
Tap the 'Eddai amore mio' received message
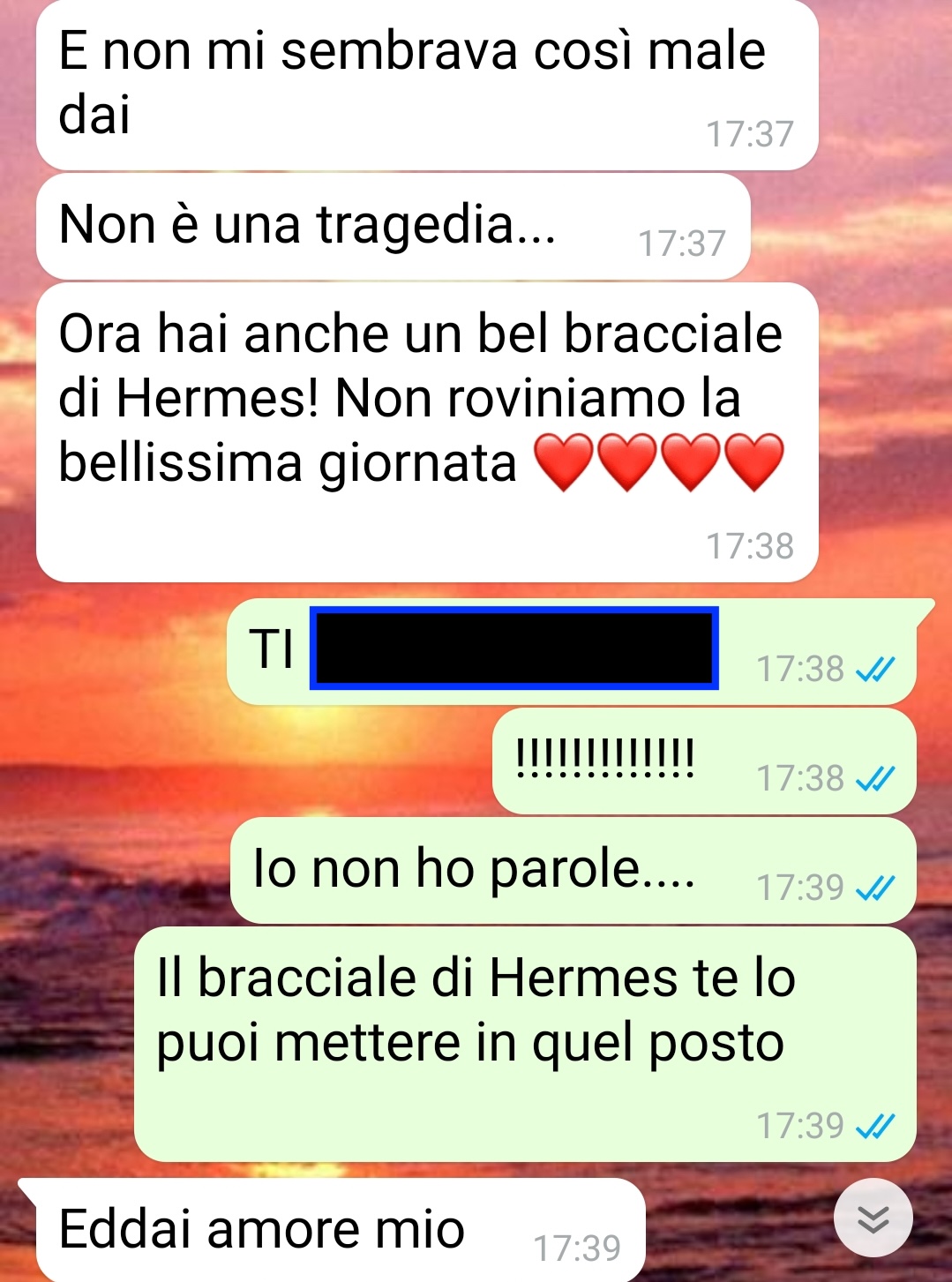click(341, 1230)
